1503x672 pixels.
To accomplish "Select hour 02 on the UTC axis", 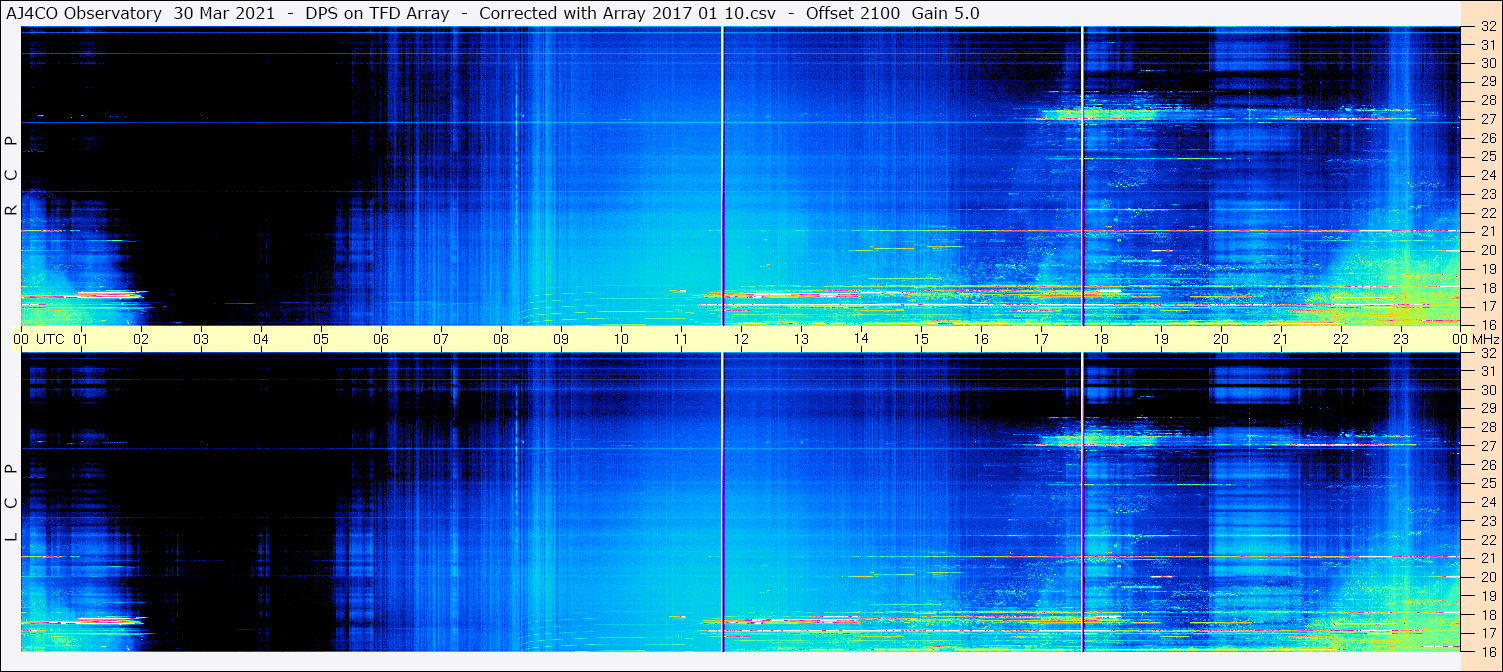I will (141, 339).
